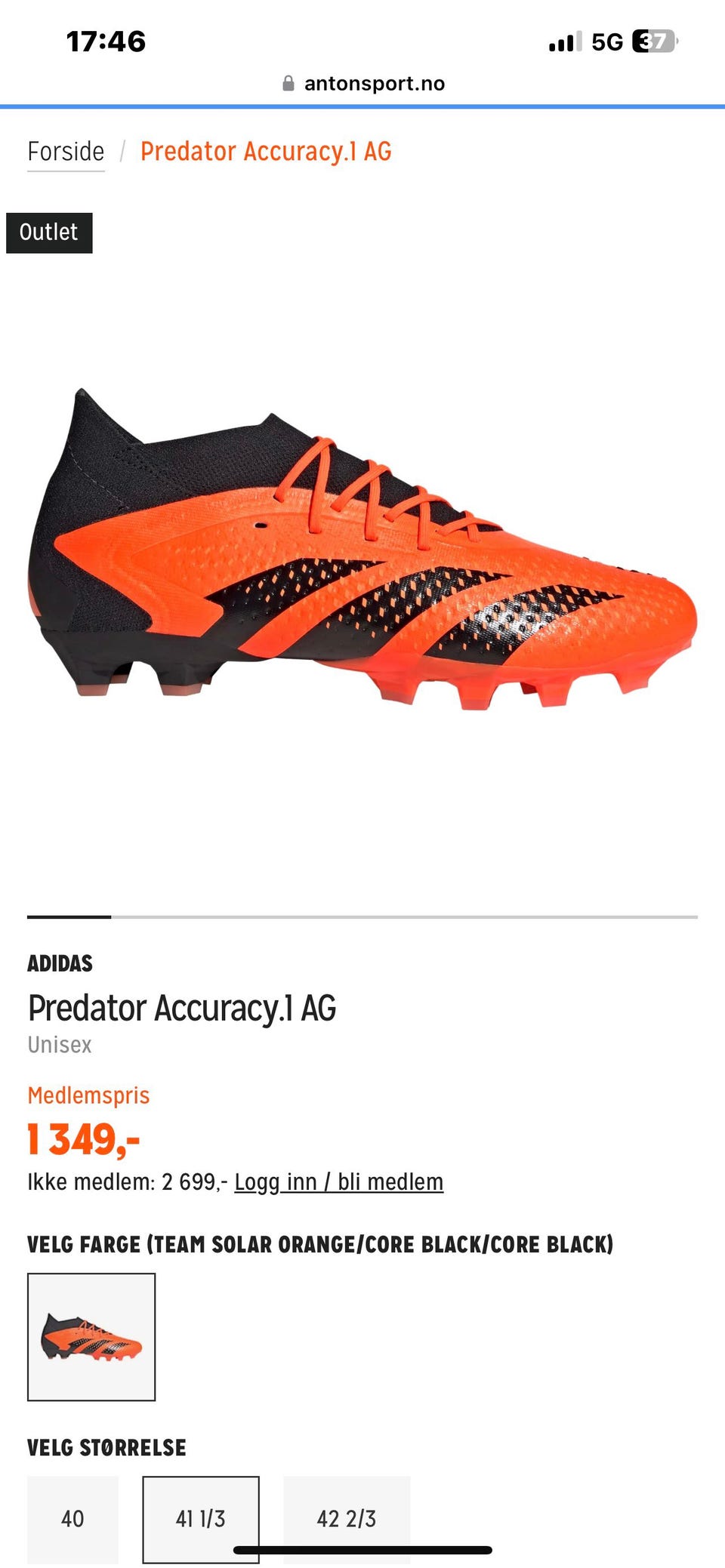Tap the cellular signal bars icon
This screenshot has width=725, height=1568.
click(565, 42)
